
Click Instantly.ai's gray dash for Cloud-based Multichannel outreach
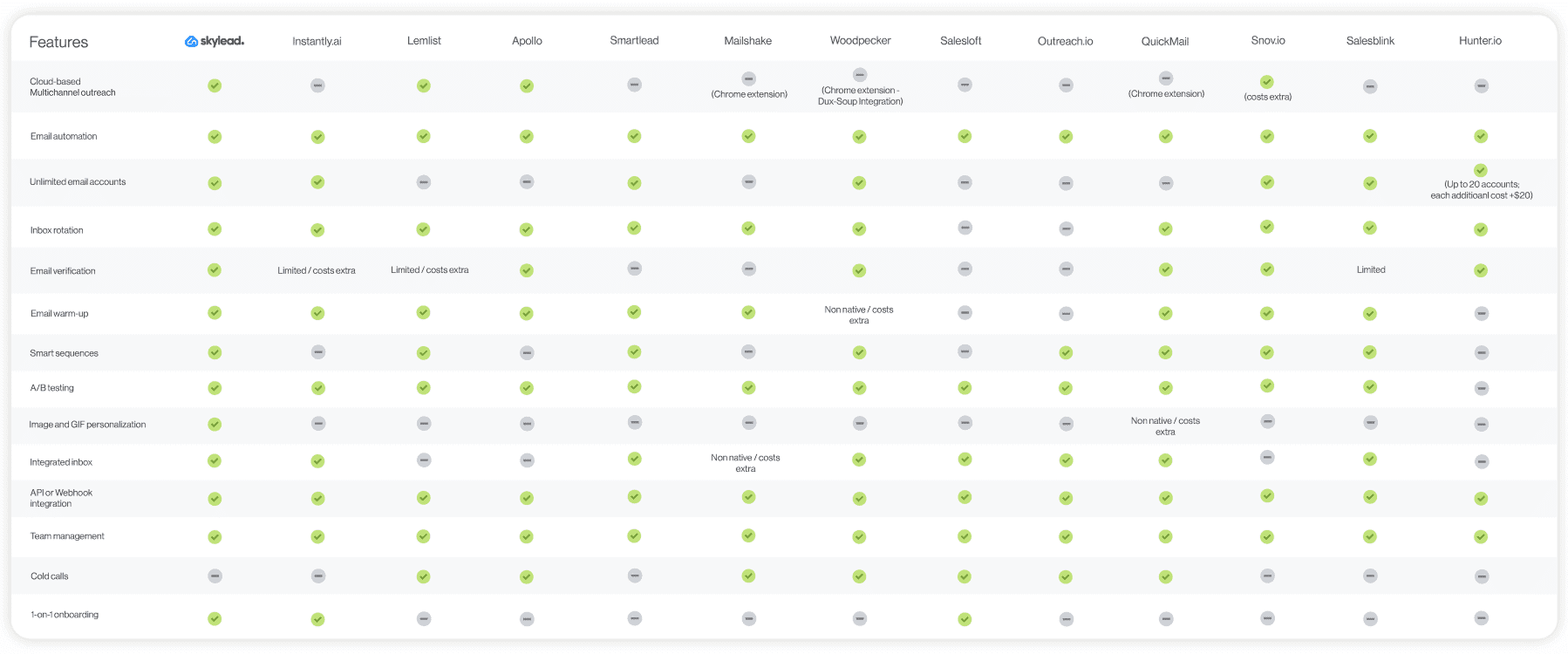pyautogui.click(x=317, y=85)
